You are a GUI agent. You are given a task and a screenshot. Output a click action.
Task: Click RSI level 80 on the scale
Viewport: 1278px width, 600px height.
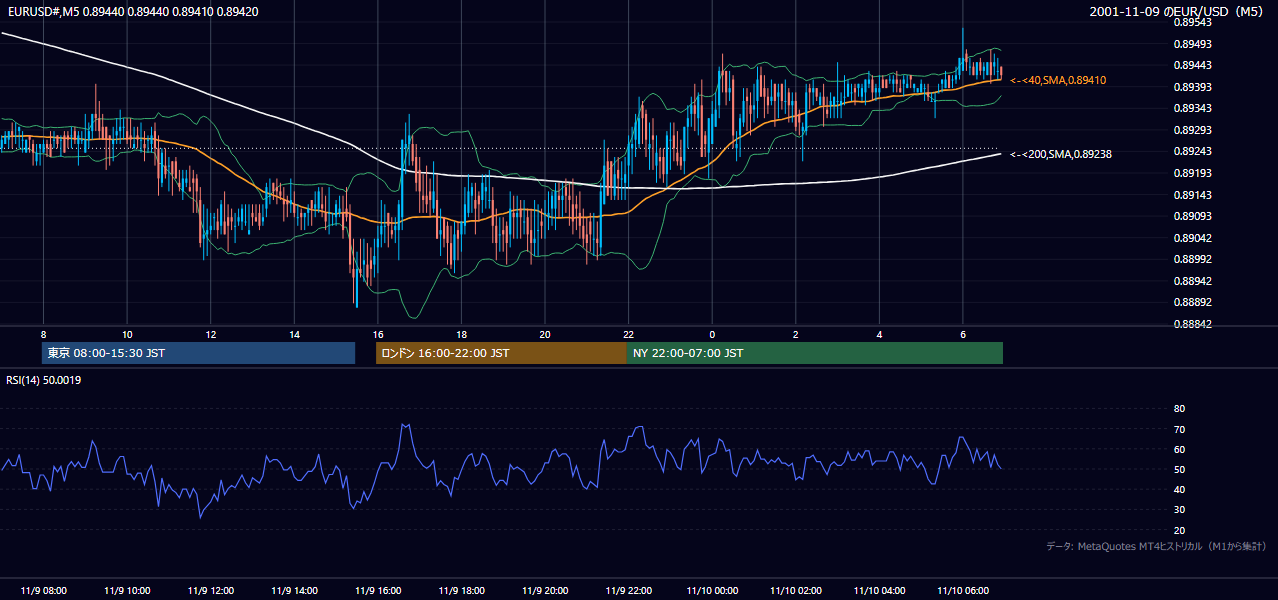pyautogui.click(x=1179, y=409)
